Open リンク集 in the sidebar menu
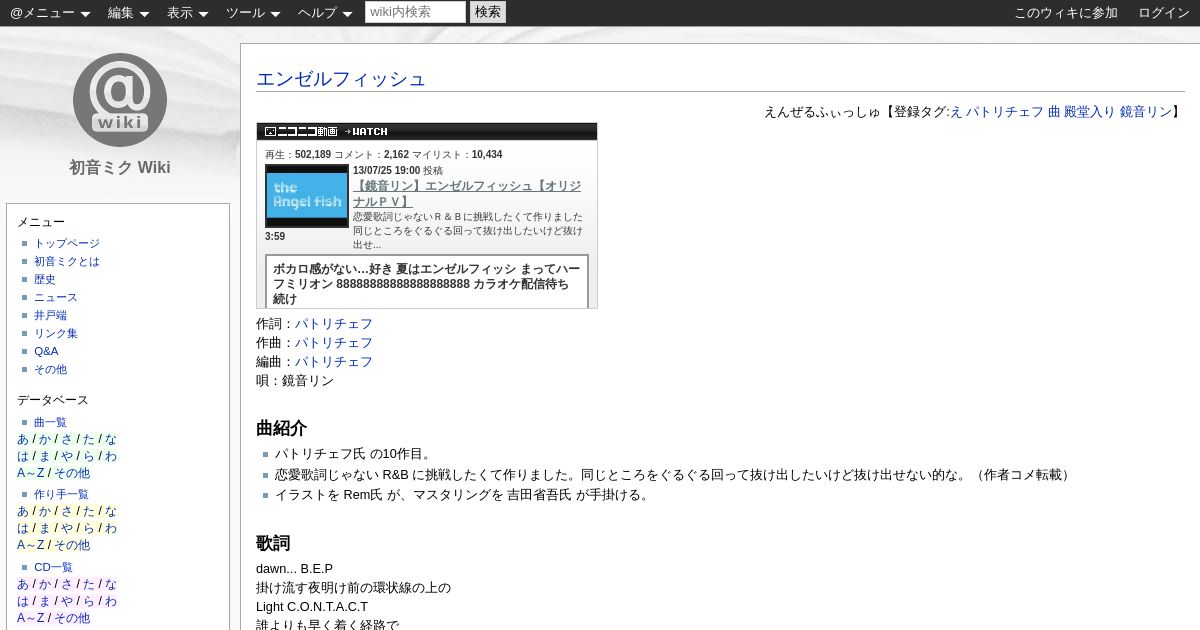 click(x=56, y=333)
